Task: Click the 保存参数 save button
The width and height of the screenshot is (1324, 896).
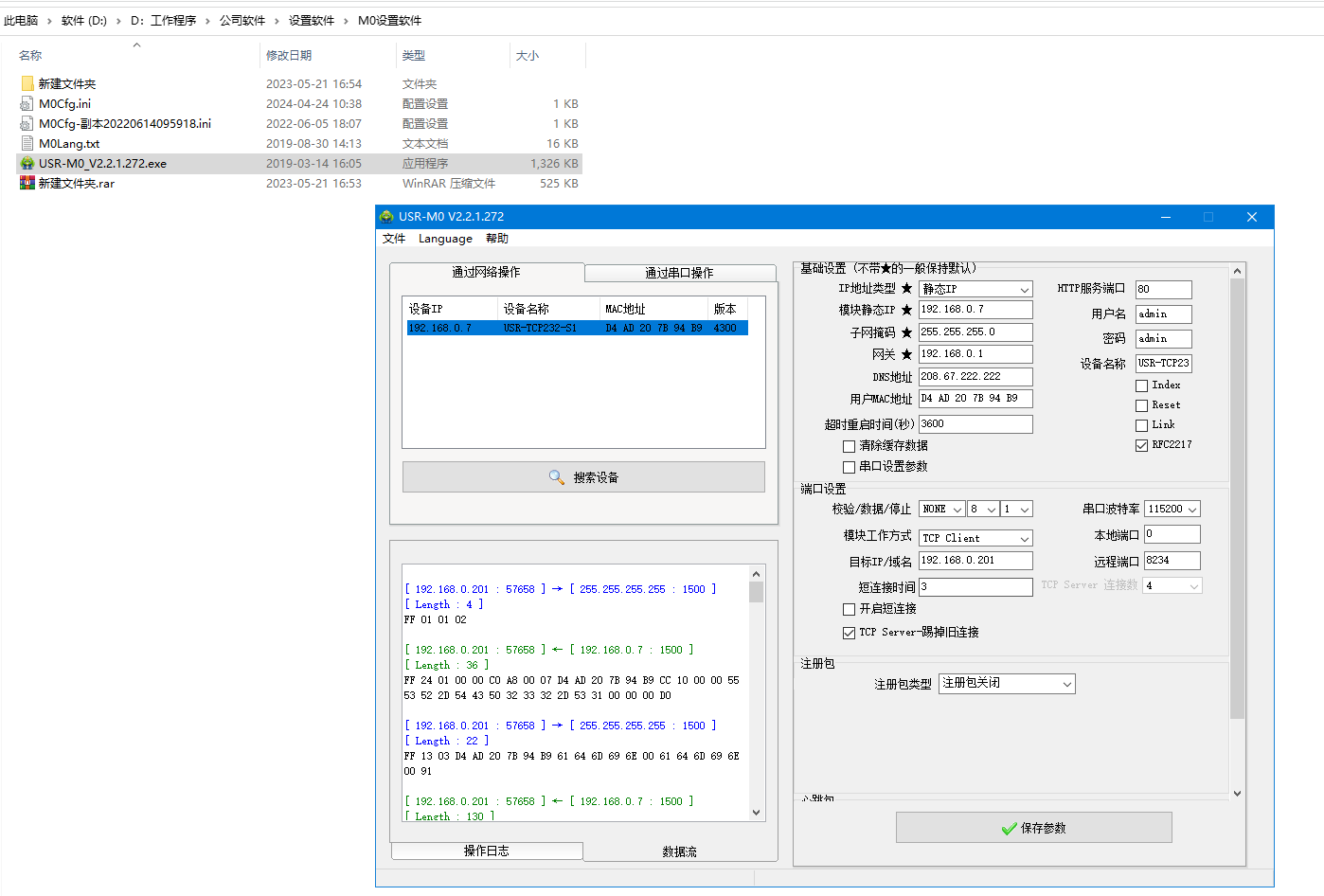Action: [1033, 828]
